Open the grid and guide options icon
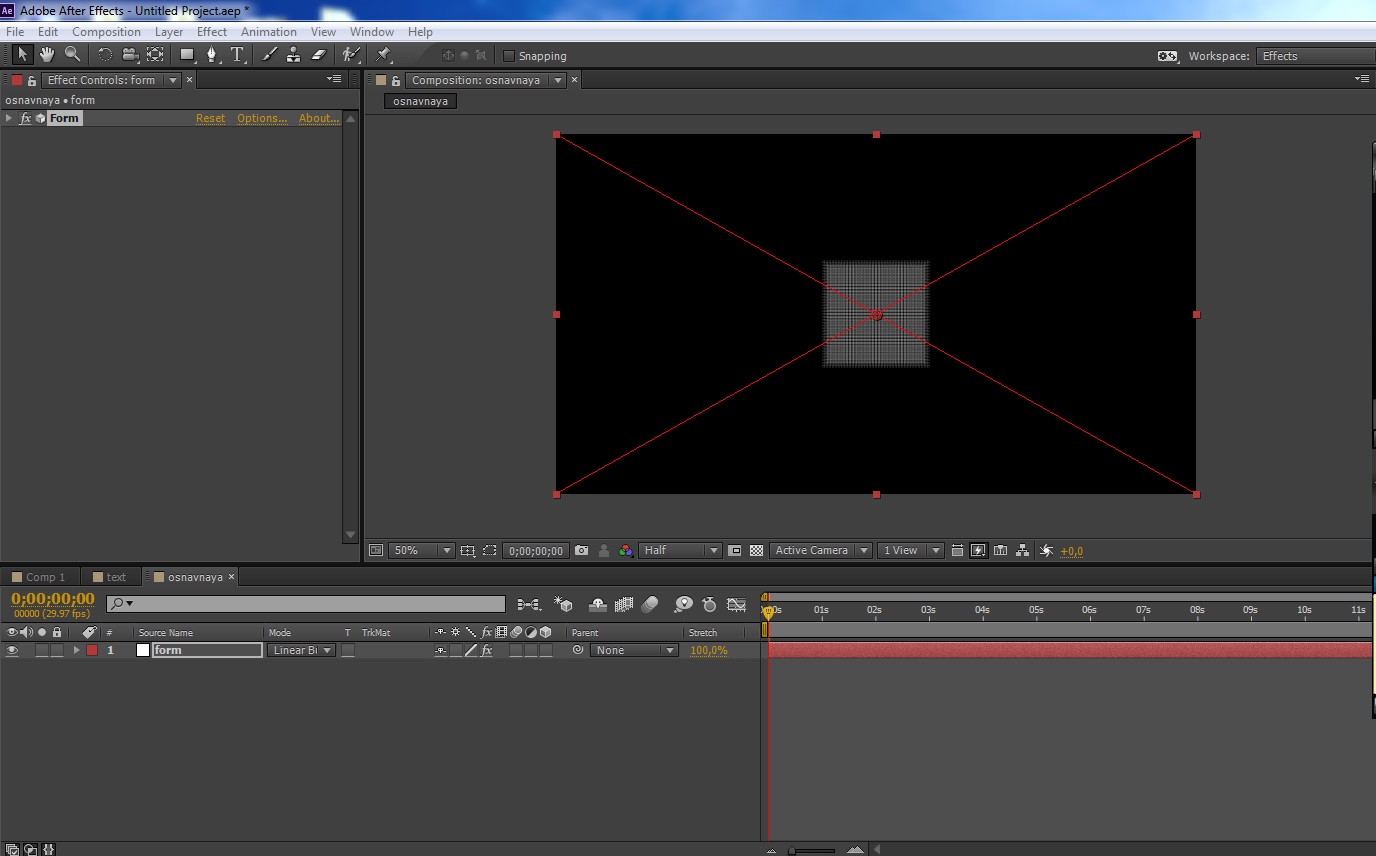Viewport: 1376px width, 856px height. click(x=467, y=550)
